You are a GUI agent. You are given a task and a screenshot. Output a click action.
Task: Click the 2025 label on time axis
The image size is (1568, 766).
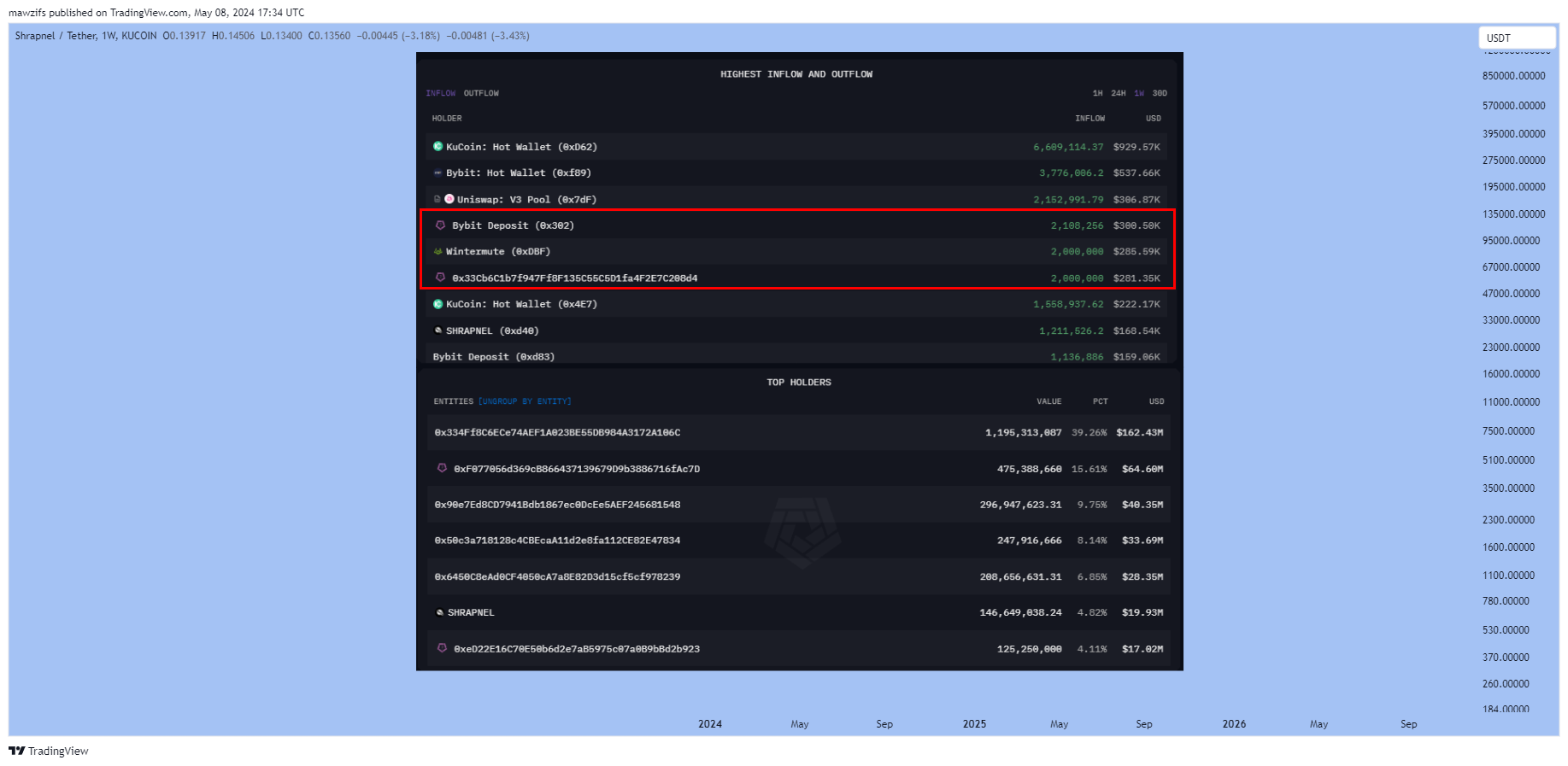tap(974, 724)
